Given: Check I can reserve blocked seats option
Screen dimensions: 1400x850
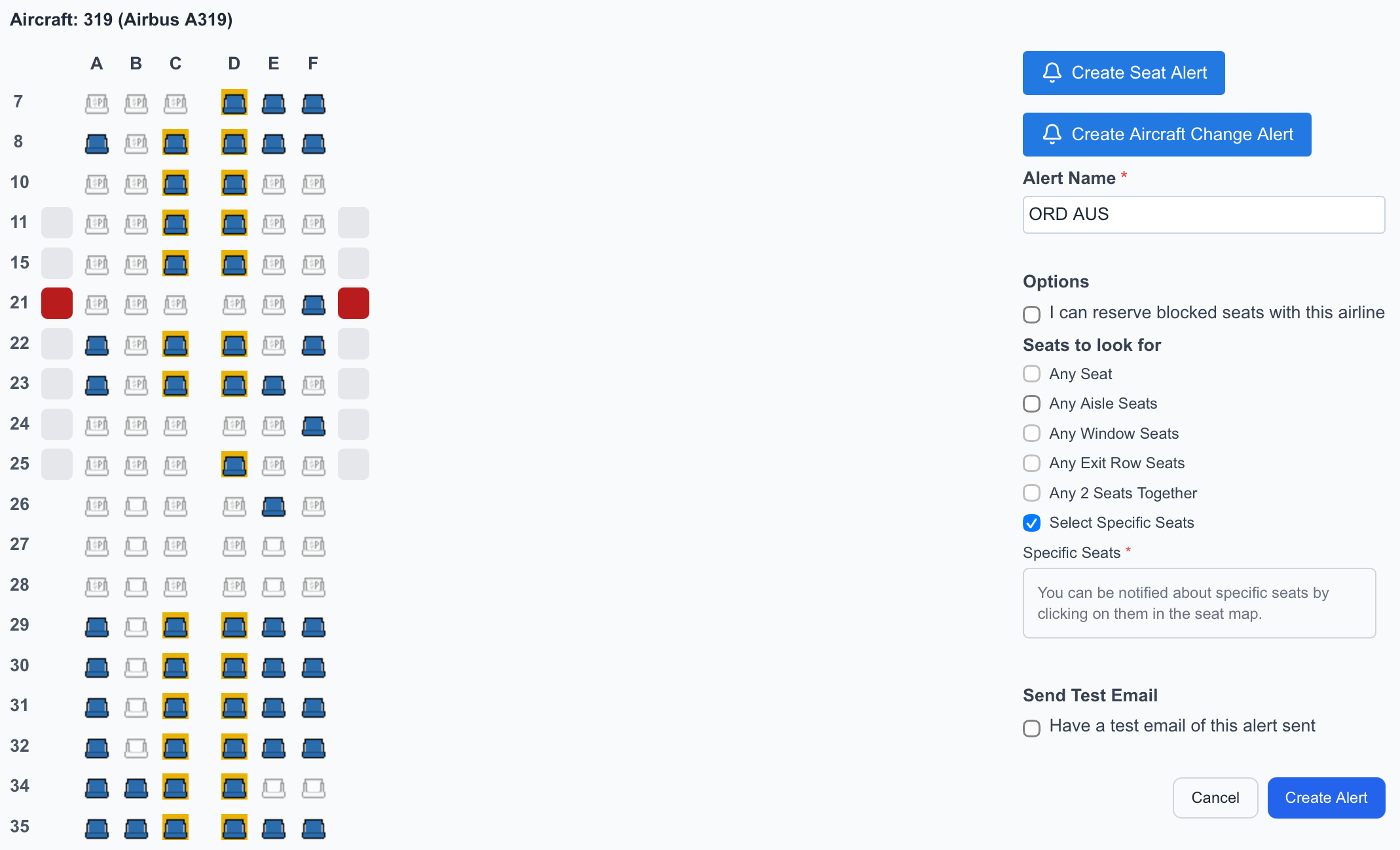Looking at the screenshot, I should tap(1031, 314).
